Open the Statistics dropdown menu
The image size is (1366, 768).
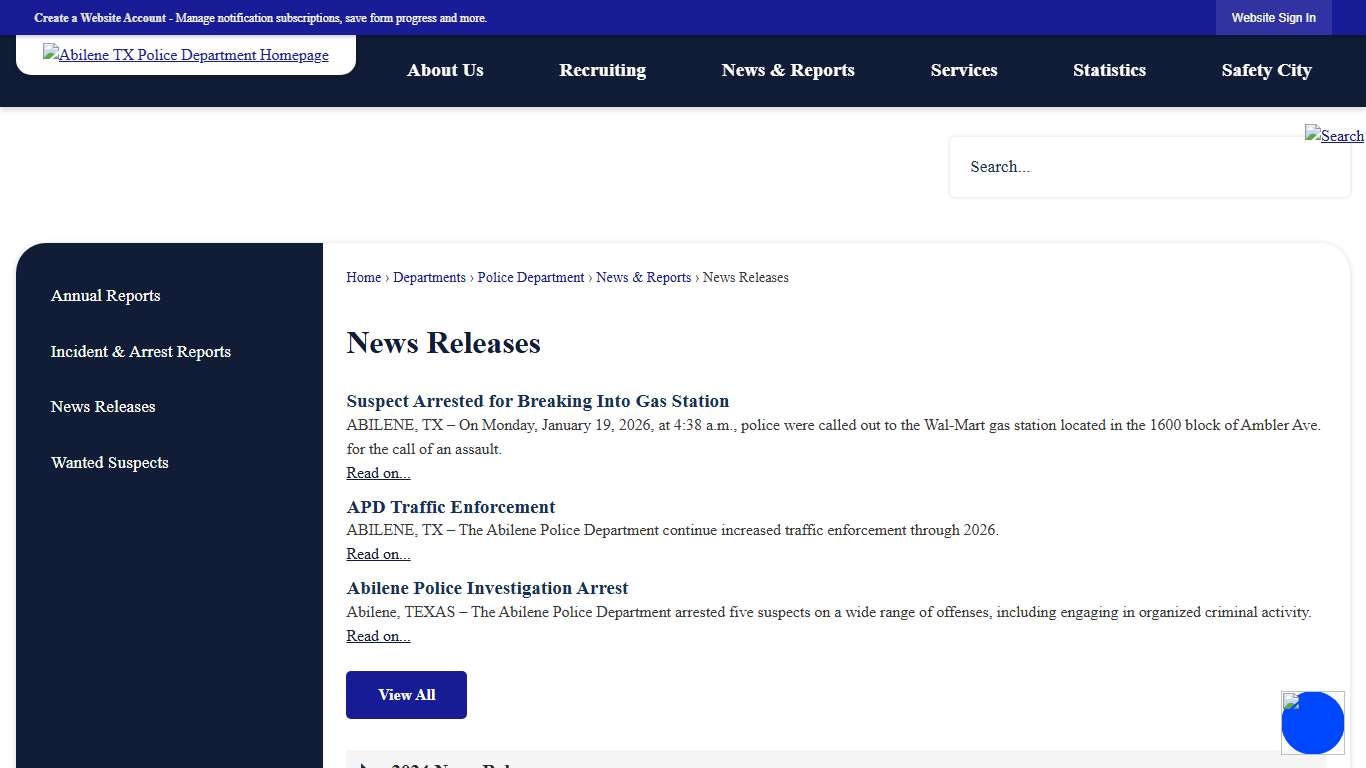[1109, 70]
